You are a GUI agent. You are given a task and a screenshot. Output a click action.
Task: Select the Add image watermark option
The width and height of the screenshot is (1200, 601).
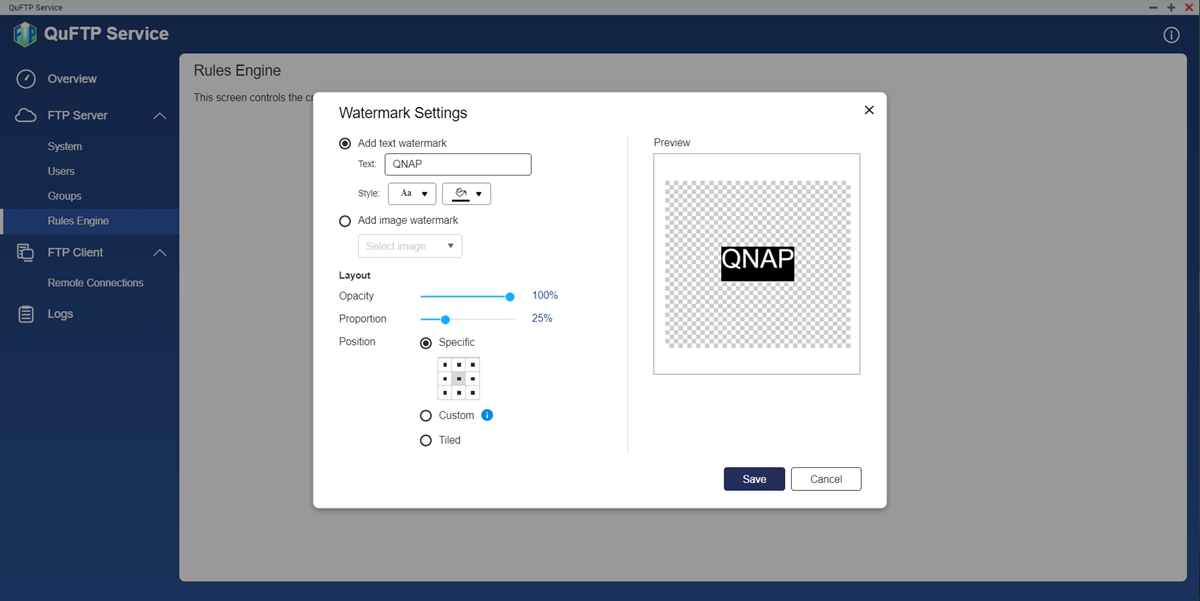[x=345, y=221]
